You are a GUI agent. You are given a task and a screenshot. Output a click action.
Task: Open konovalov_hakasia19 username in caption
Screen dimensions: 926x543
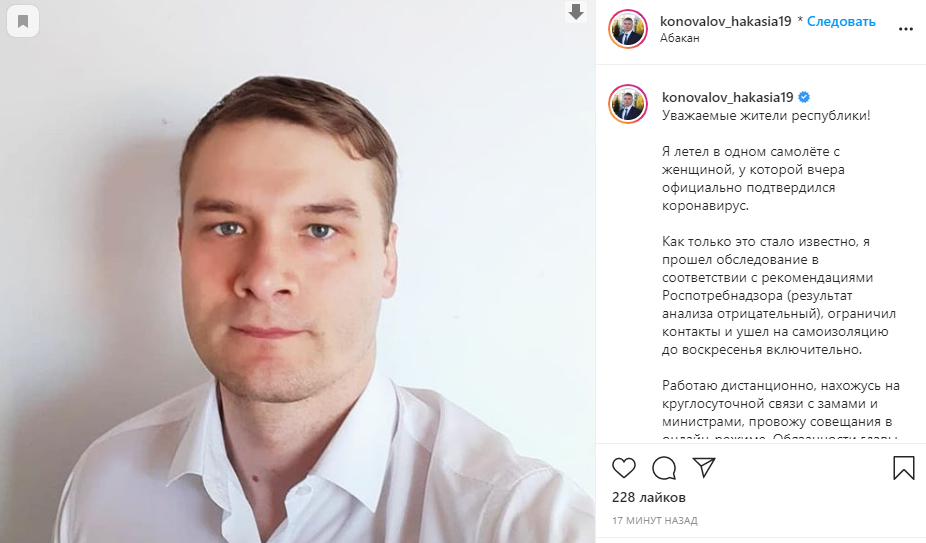pos(728,97)
